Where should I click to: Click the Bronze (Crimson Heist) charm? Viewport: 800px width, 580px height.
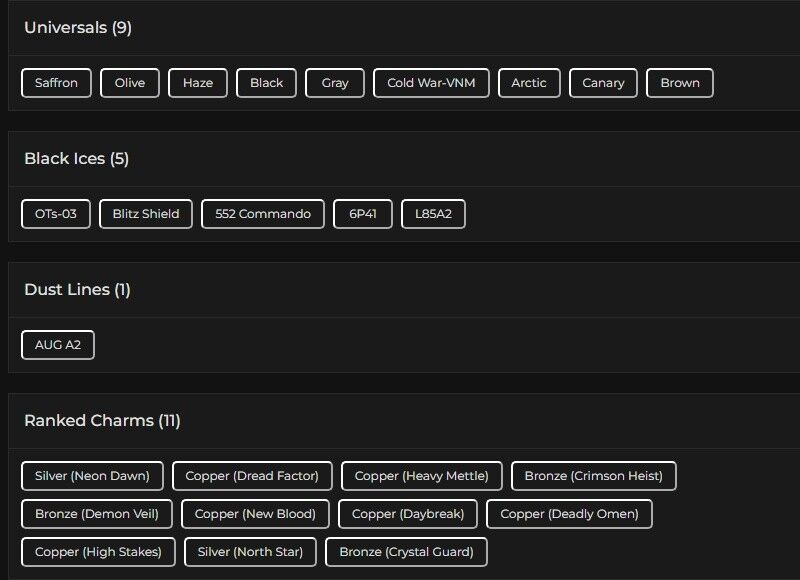pyautogui.click(x=593, y=476)
